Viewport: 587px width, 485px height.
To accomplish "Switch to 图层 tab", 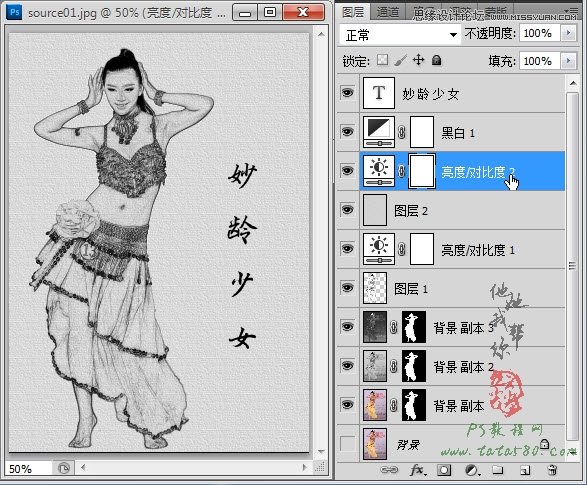I will click(x=353, y=12).
